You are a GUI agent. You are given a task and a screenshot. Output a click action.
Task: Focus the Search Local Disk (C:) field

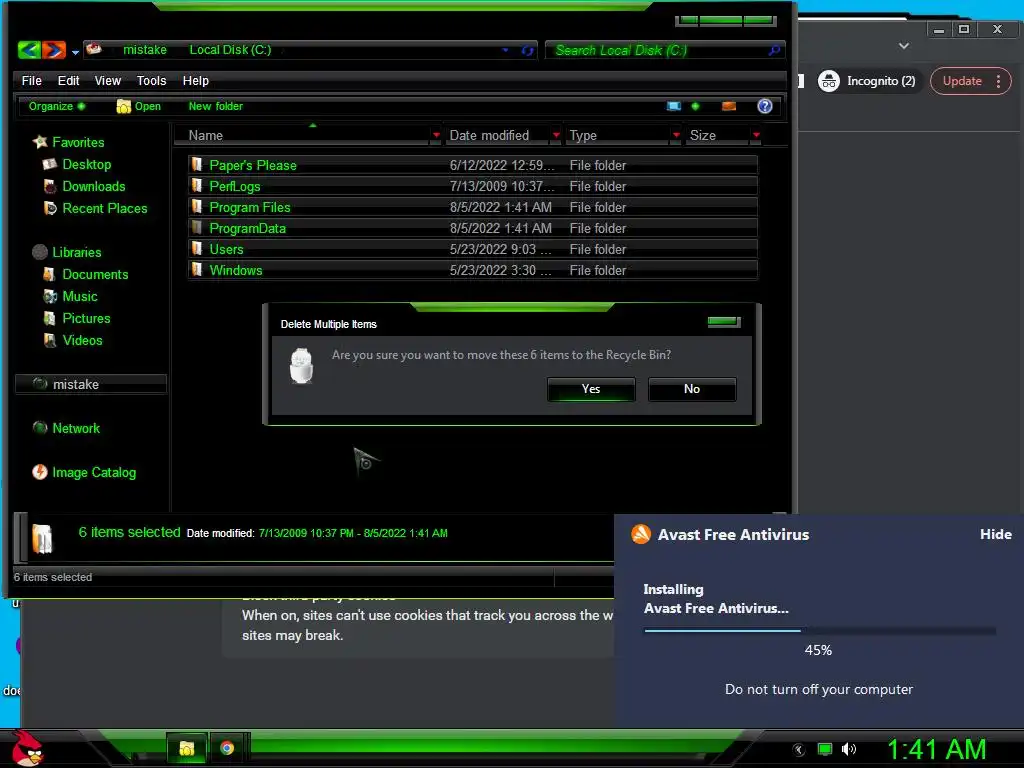[664, 50]
